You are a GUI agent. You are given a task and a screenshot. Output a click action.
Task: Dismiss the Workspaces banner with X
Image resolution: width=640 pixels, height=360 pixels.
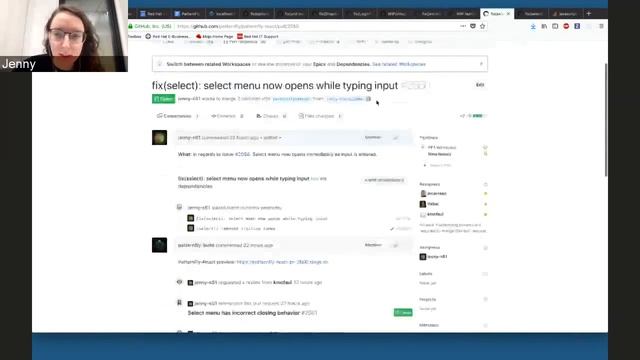(x=481, y=64)
